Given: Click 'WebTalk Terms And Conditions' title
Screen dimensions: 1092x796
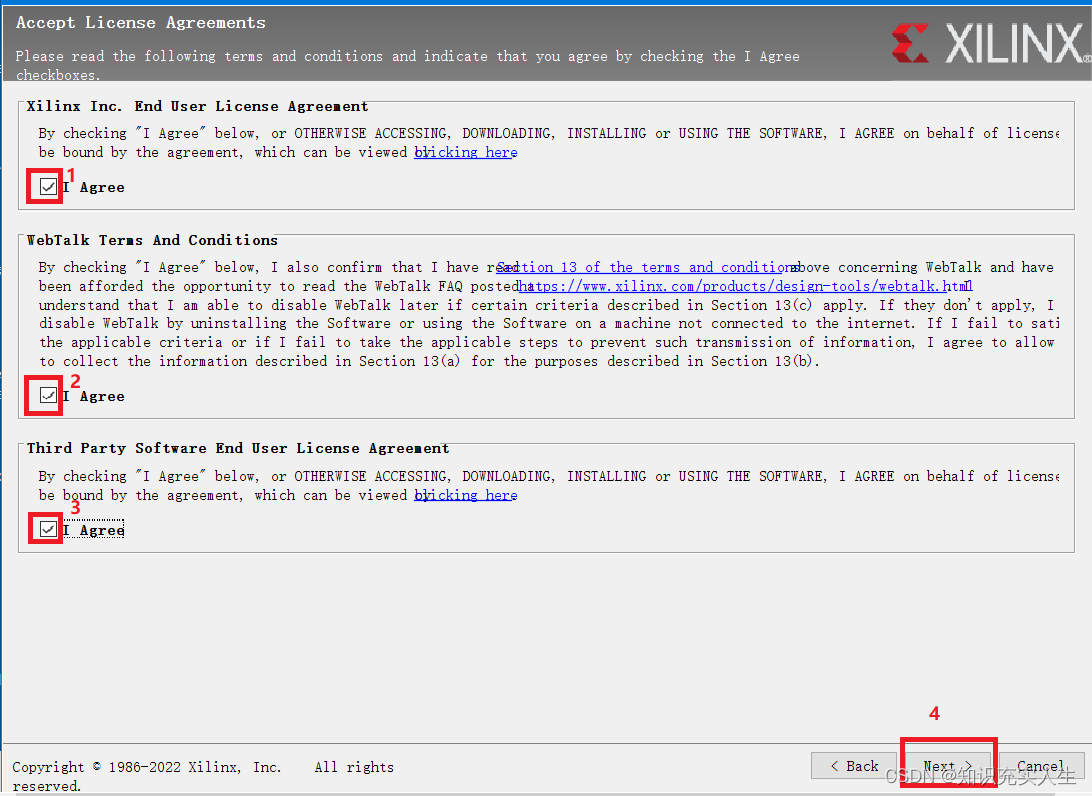Looking at the screenshot, I should (152, 240).
